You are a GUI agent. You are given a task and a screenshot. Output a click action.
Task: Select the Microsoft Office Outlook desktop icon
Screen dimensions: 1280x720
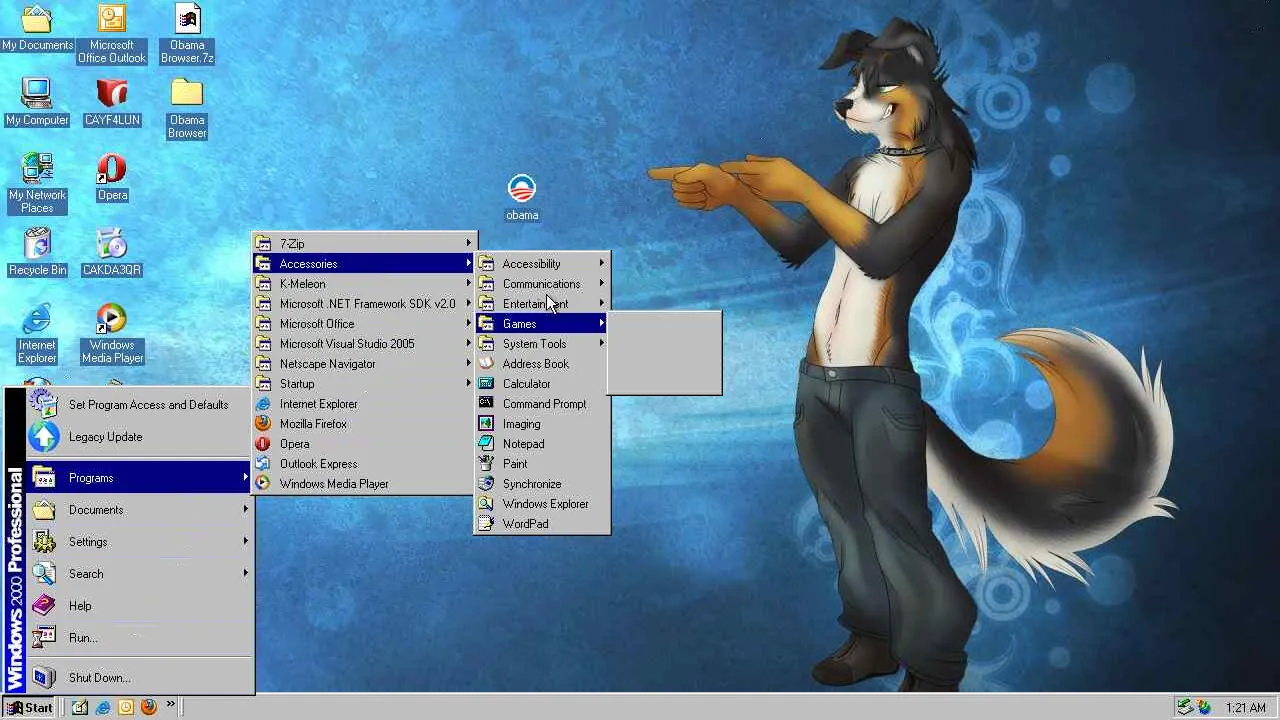click(x=112, y=34)
